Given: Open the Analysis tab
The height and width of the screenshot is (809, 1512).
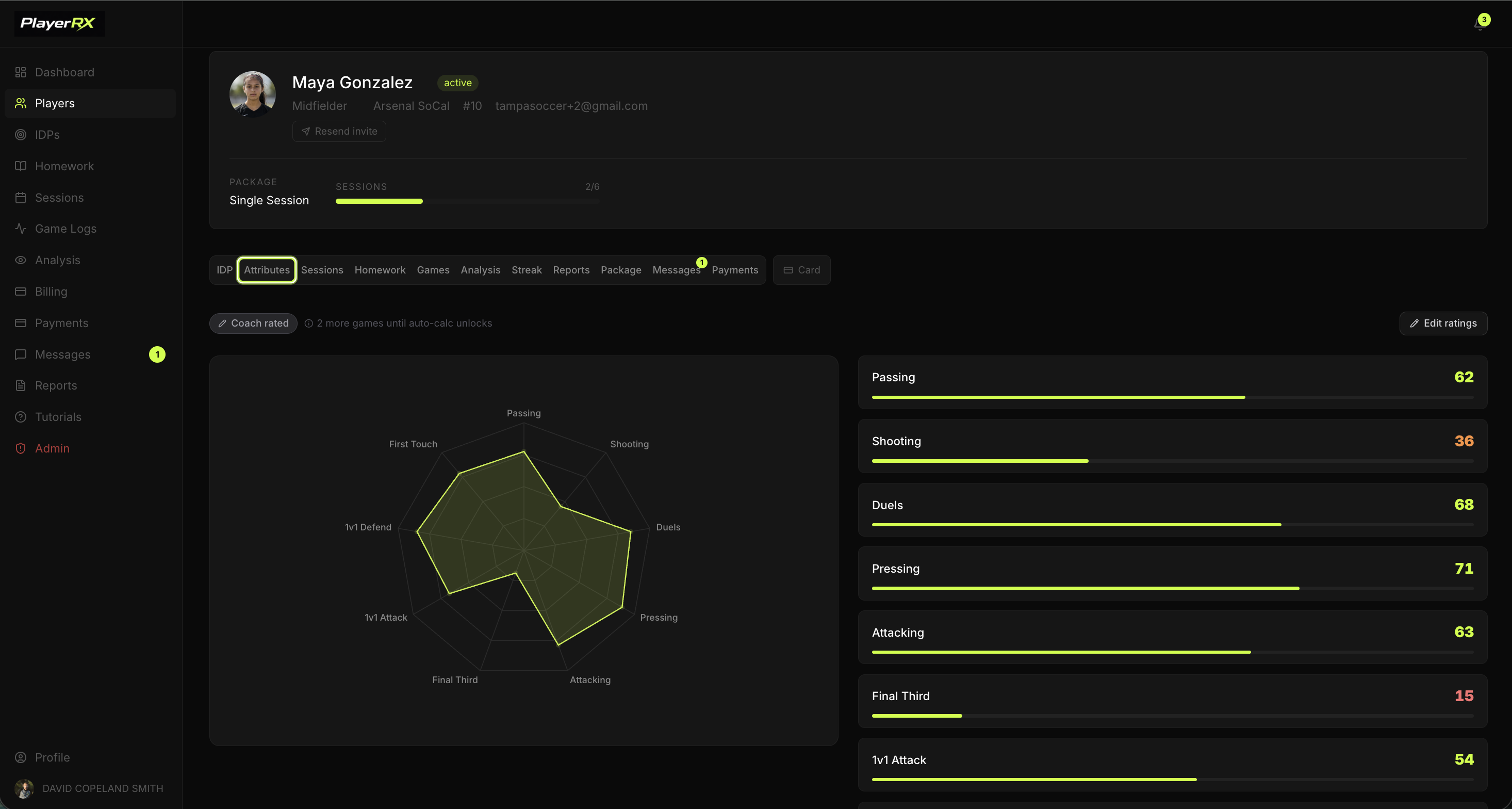Looking at the screenshot, I should coord(481,270).
